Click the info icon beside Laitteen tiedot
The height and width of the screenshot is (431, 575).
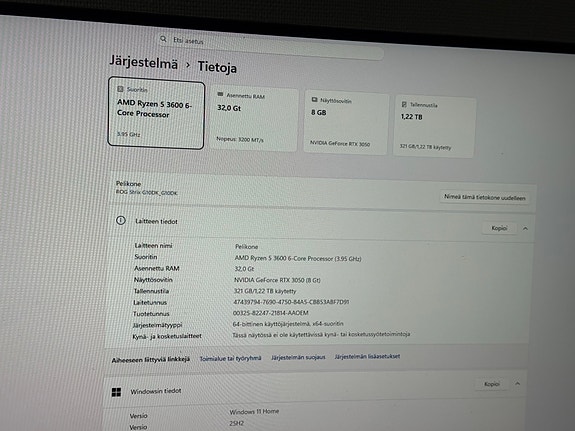pos(121,220)
